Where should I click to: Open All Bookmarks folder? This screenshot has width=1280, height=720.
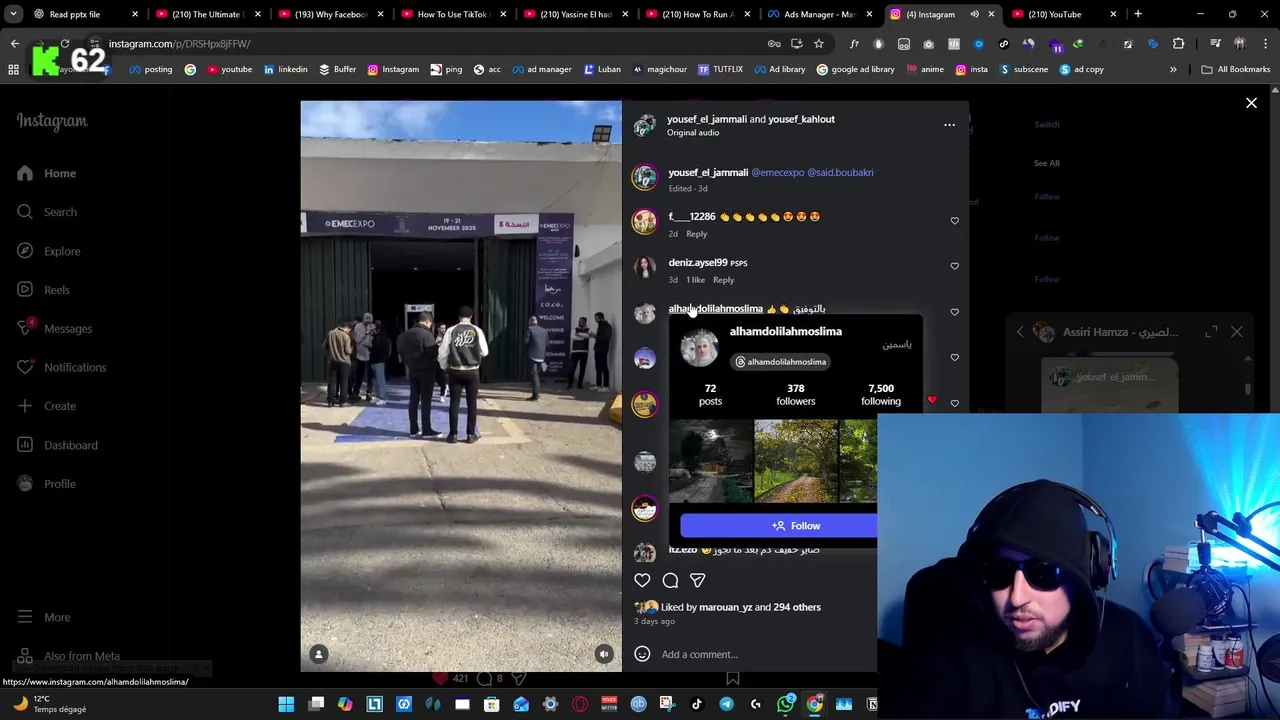(x=1235, y=69)
